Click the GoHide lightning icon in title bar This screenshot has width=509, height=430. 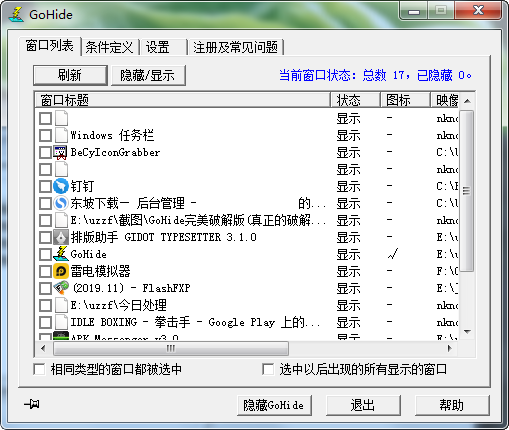16,14
